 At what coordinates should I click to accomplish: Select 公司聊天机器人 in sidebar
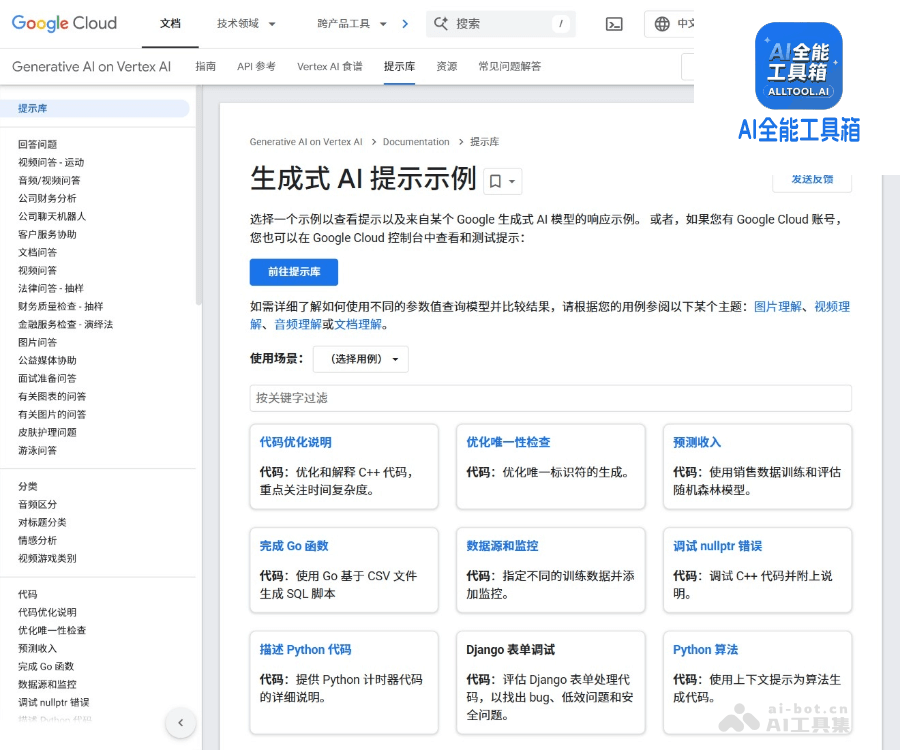tap(52, 216)
